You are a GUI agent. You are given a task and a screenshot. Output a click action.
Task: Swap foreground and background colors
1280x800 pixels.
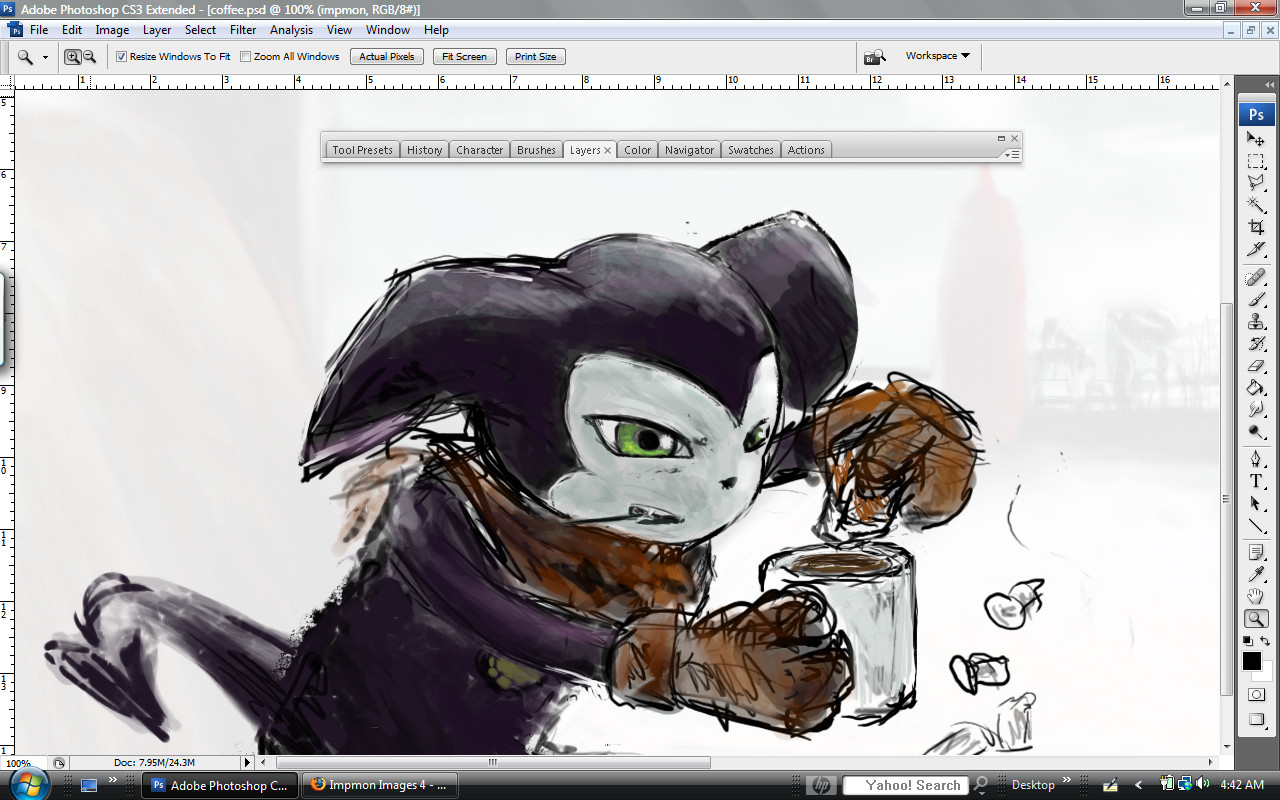[1265, 640]
